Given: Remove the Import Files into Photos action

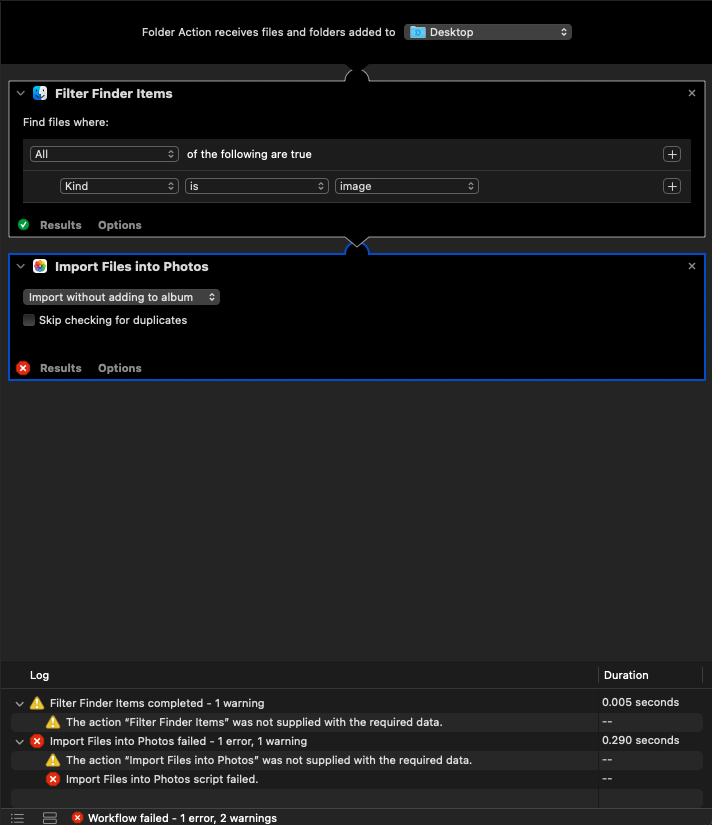Looking at the screenshot, I should tap(692, 266).
